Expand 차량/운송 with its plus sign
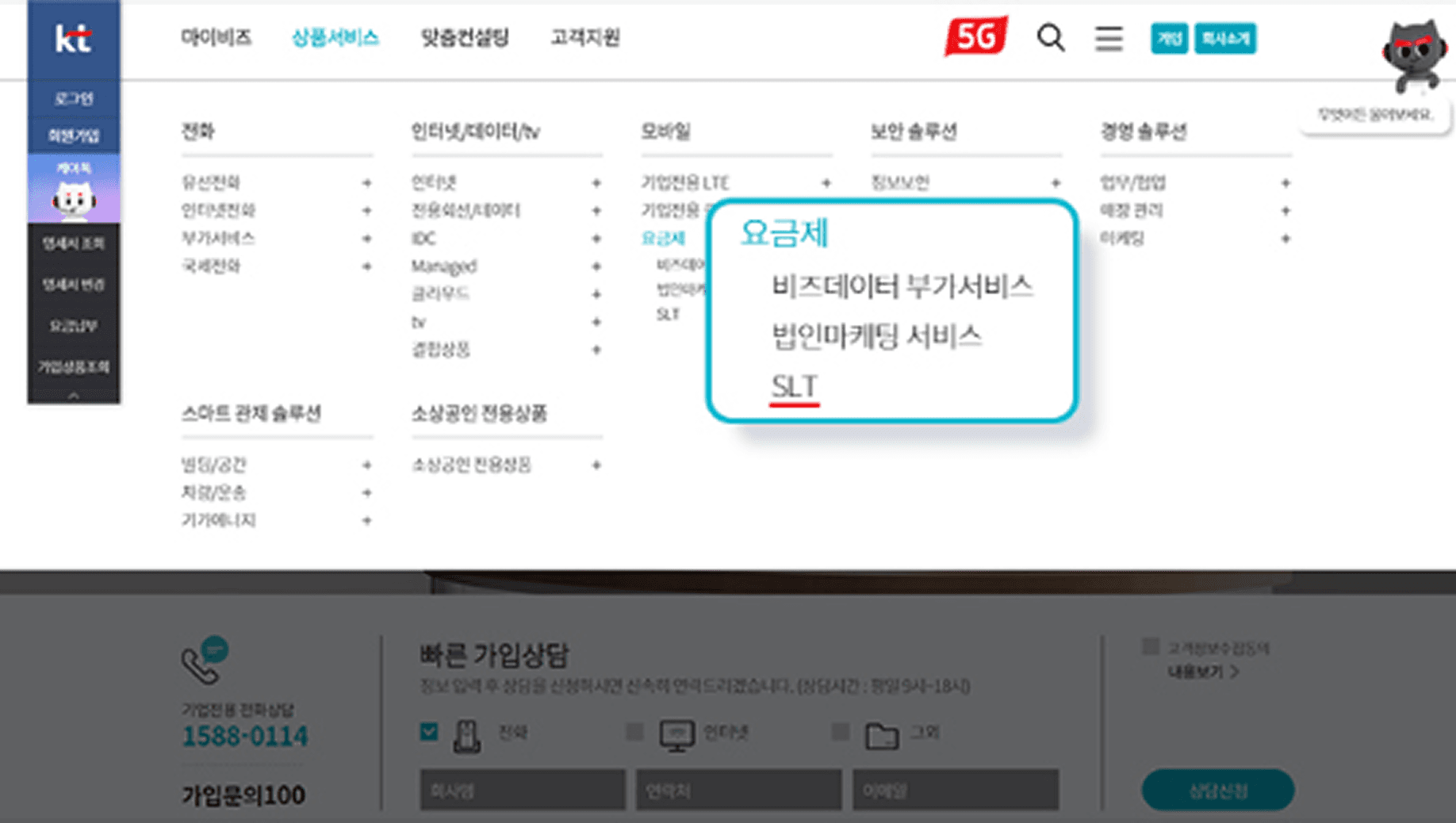The height and width of the screenshot is (823, 1456). coord(366,493)
